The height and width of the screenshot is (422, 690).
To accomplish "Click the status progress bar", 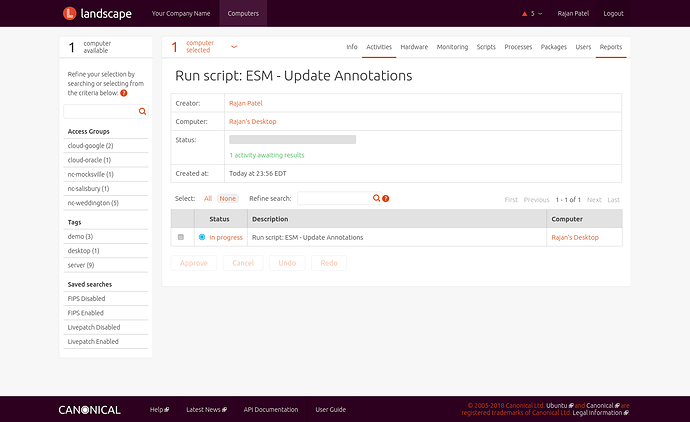I will pos(293,139).
